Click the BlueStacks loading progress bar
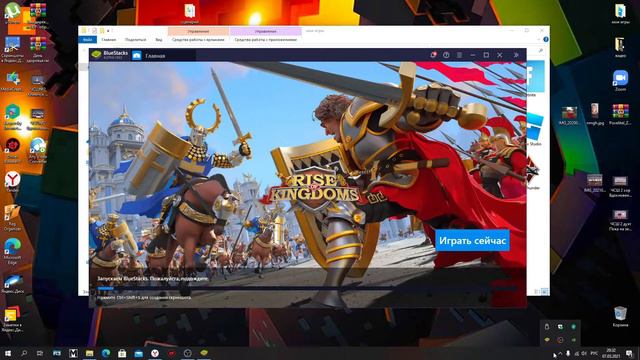This screenshot has width=640, height=360. [307, 288]
